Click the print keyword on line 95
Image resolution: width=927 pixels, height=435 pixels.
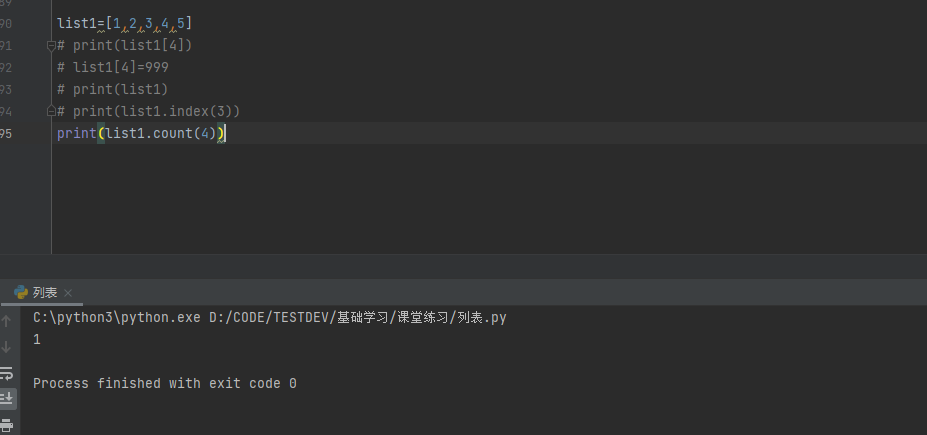click(76, 133)
